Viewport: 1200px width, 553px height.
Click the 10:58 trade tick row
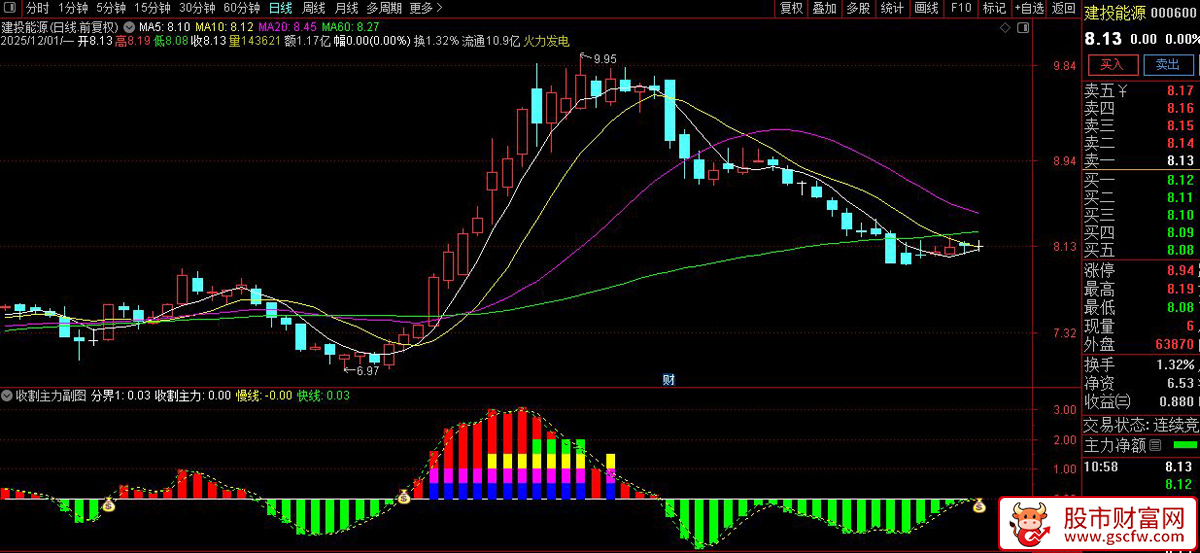(x=1142, y=466)
